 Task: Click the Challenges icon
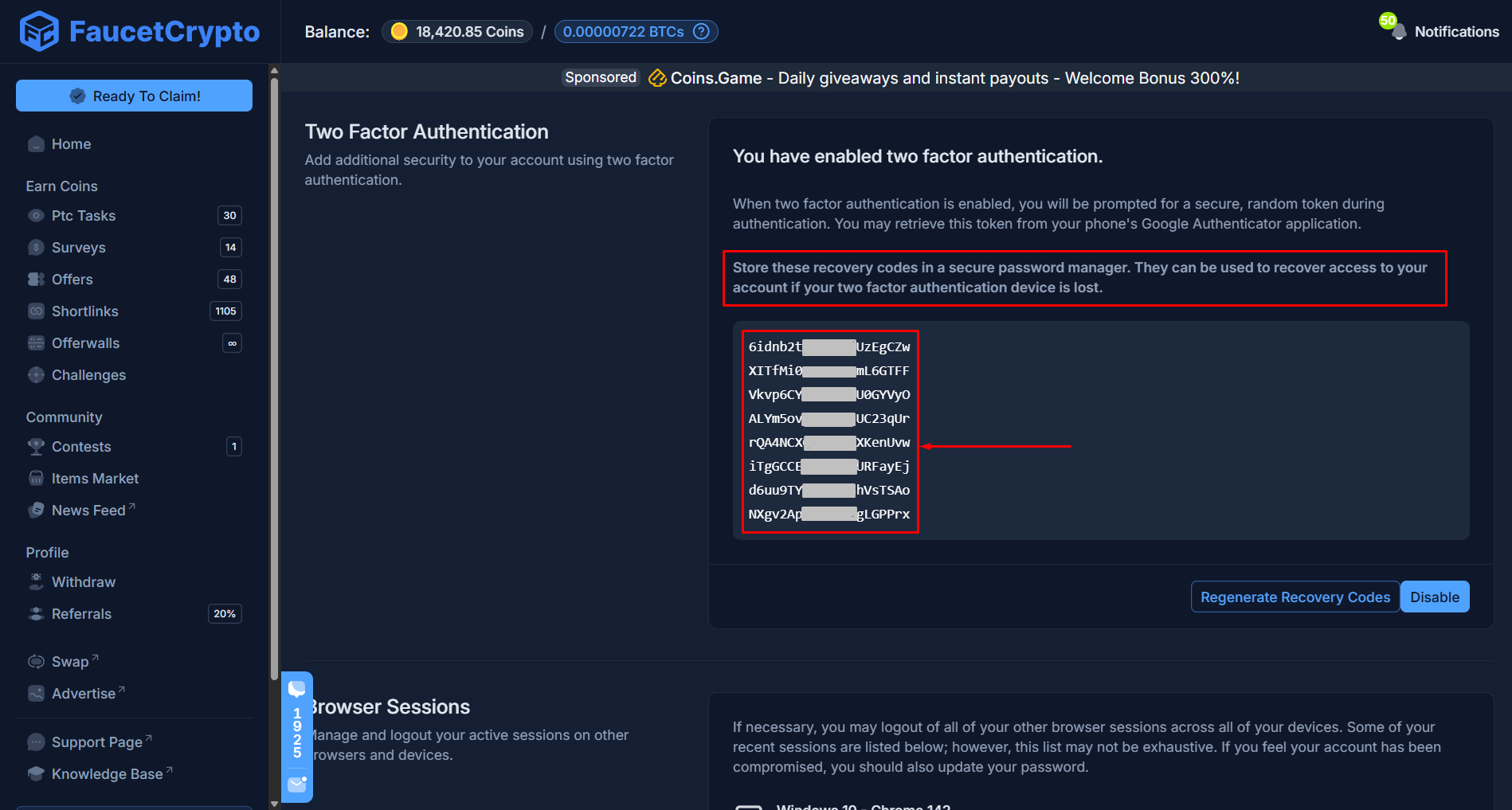coord(36,374)
